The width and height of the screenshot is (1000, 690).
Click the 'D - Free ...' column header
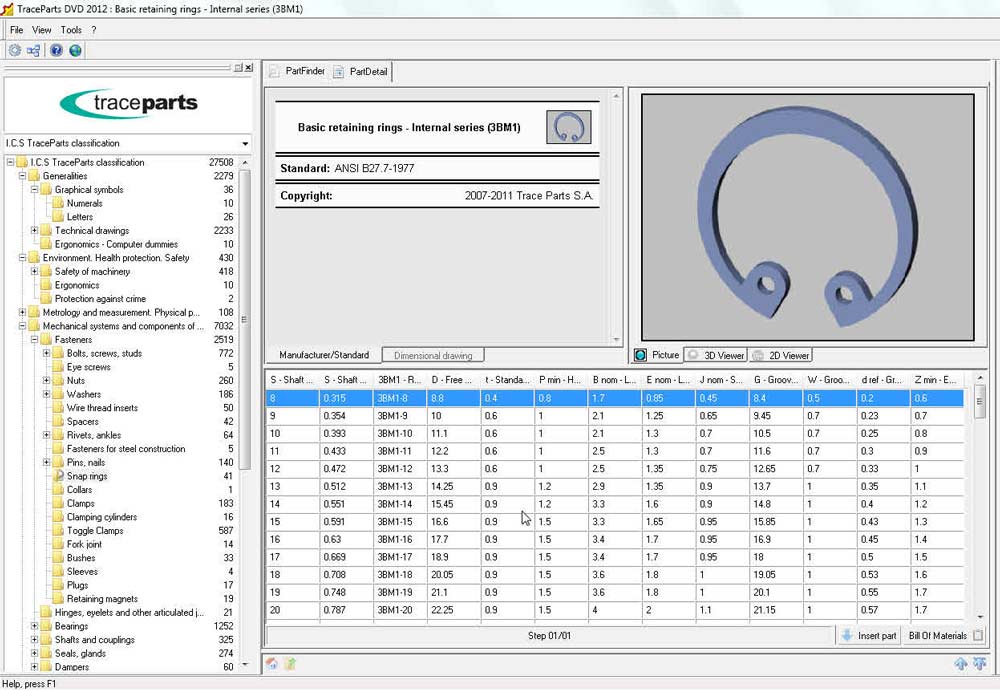pyautogui.click(x=453, y=379)
